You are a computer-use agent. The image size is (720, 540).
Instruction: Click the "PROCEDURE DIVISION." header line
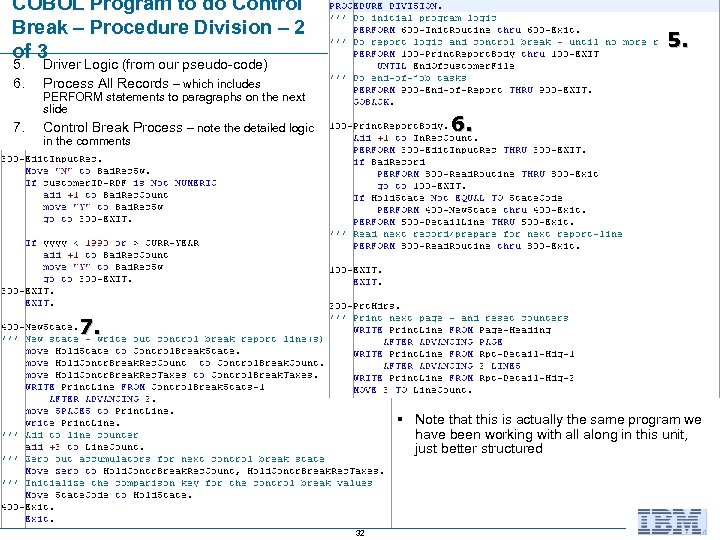click(x=386, y=6)
